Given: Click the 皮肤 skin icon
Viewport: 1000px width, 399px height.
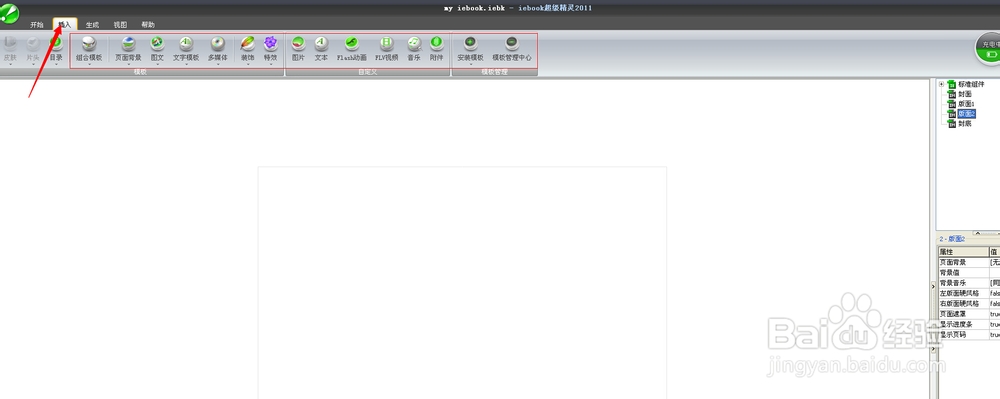Looking at the screenshot, I should coord(10,43).
